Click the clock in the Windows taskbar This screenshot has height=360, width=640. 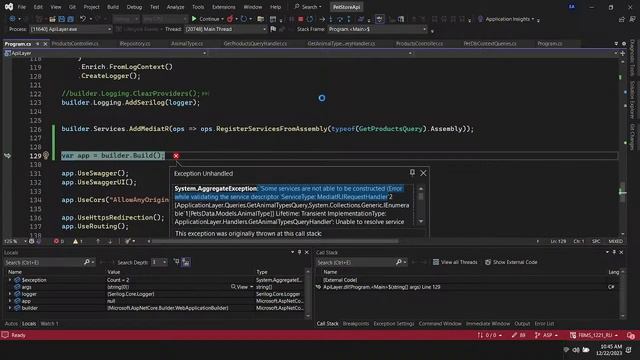pos(609,349)
